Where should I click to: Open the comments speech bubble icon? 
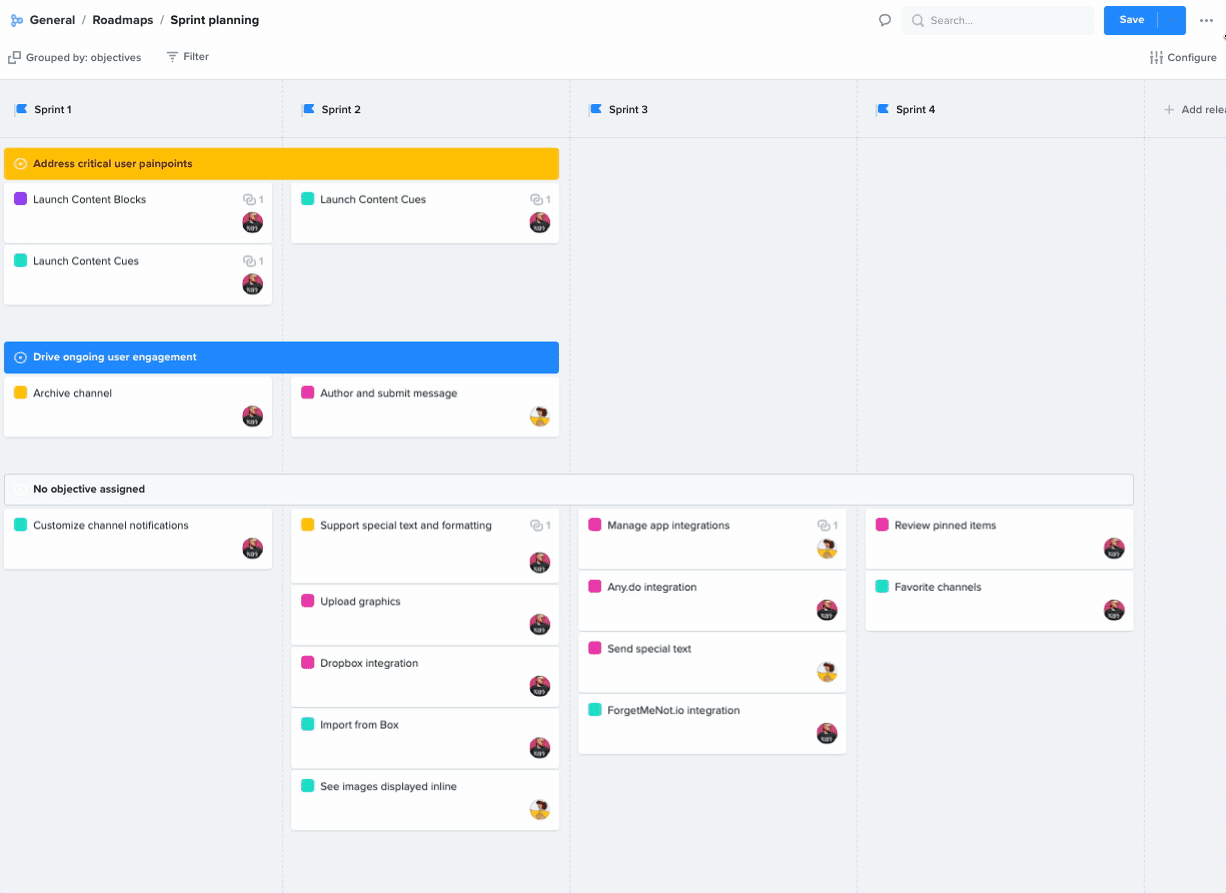(885, 20)
